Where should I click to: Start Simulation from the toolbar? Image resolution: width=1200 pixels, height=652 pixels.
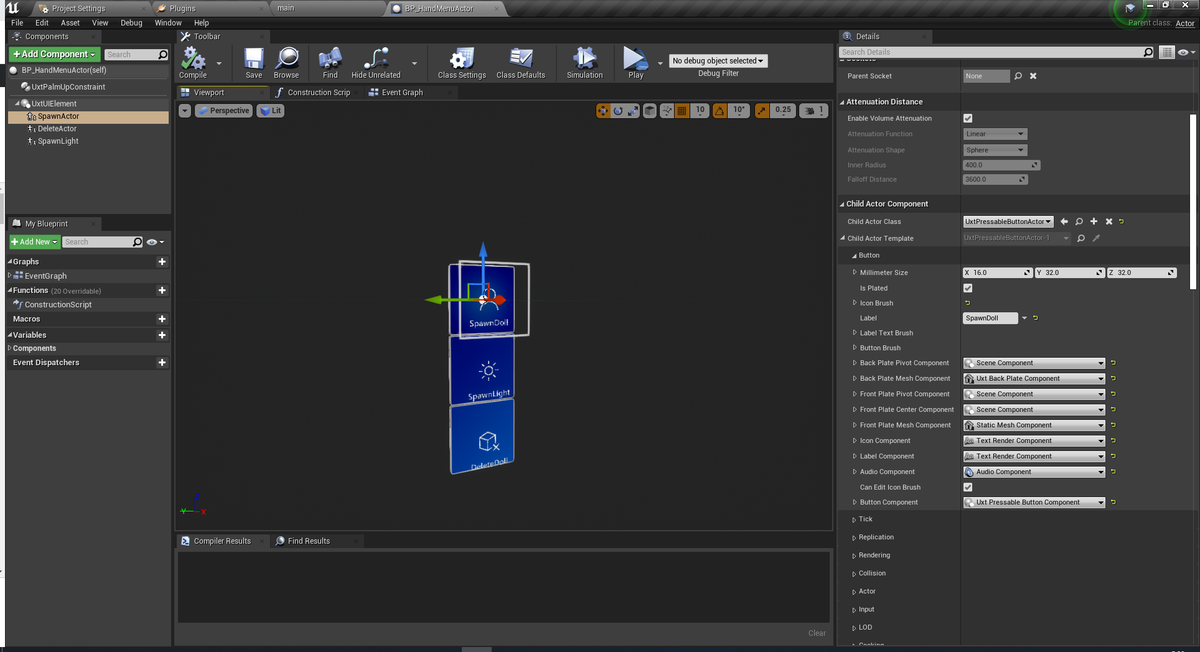coord(585,60)
